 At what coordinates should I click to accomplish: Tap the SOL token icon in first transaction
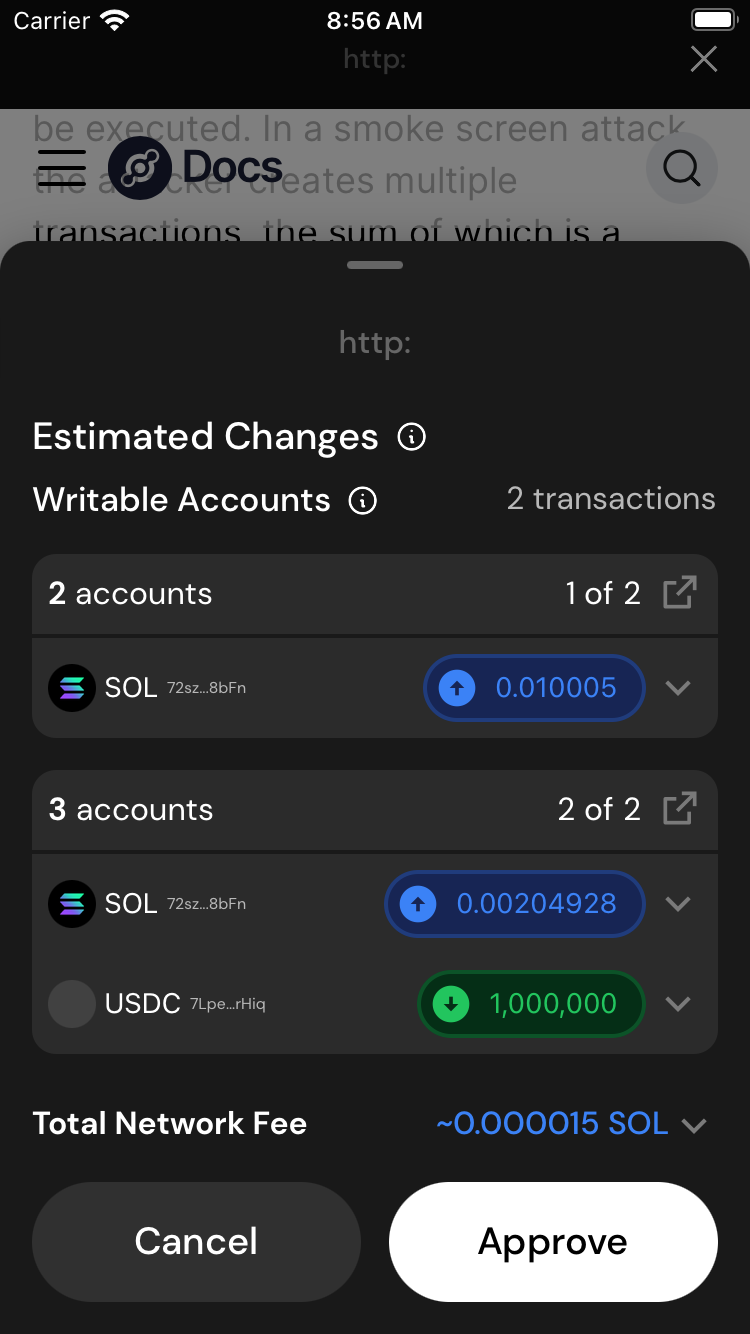point(72,688)
